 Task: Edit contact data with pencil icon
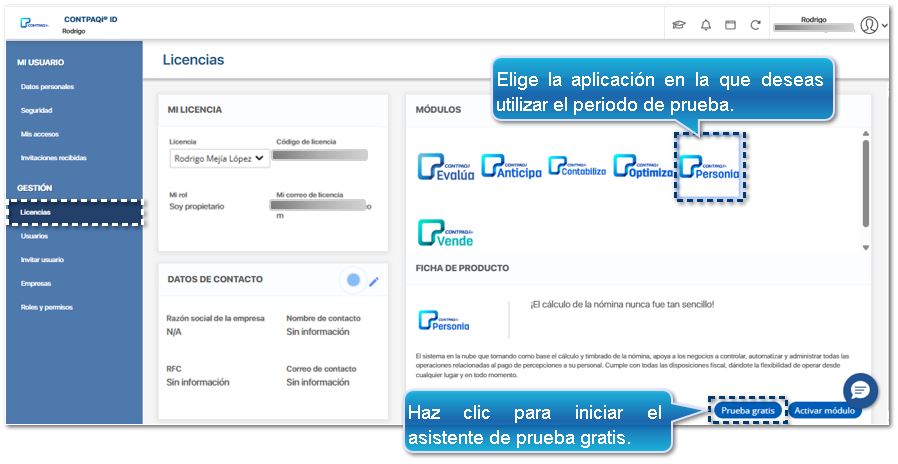(x=374, y=281)
